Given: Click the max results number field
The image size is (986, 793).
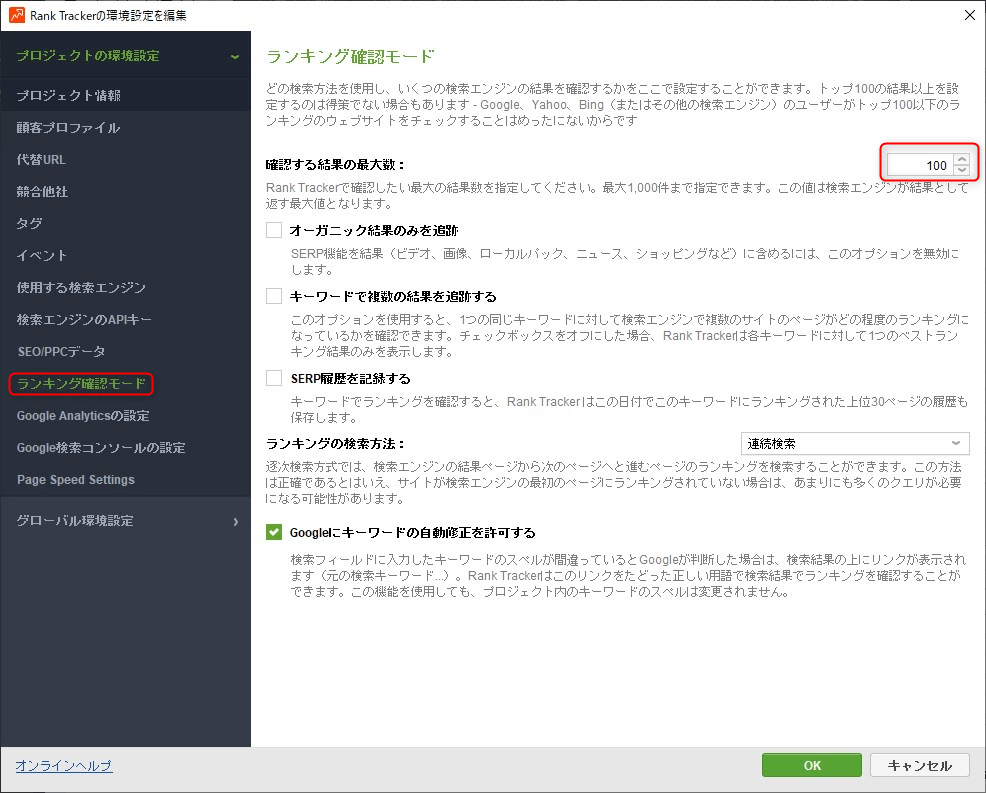Looking at the screenshot, I should pos(918,165).
